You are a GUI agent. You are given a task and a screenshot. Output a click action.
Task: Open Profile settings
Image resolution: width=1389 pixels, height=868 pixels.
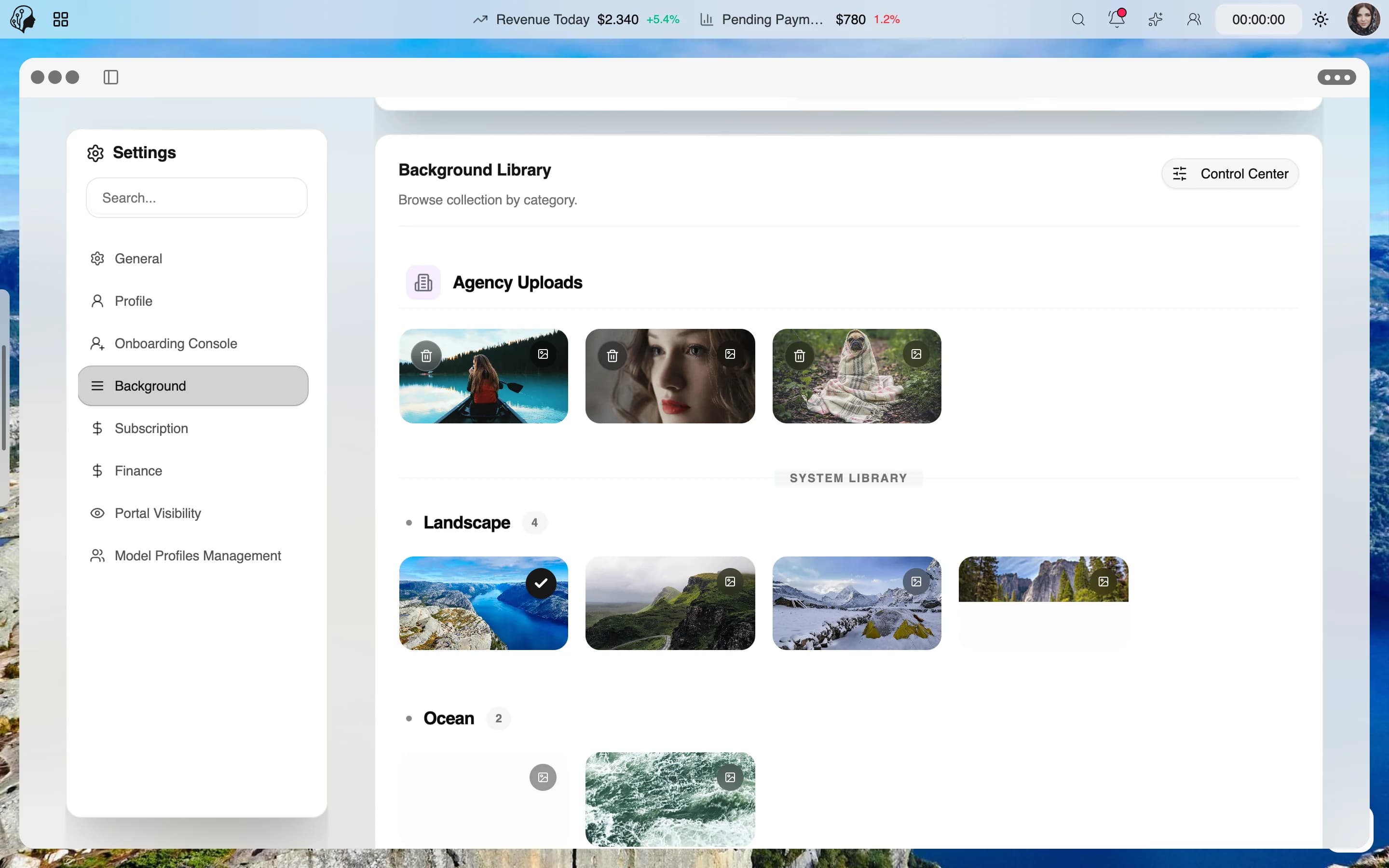pos(193,301)
